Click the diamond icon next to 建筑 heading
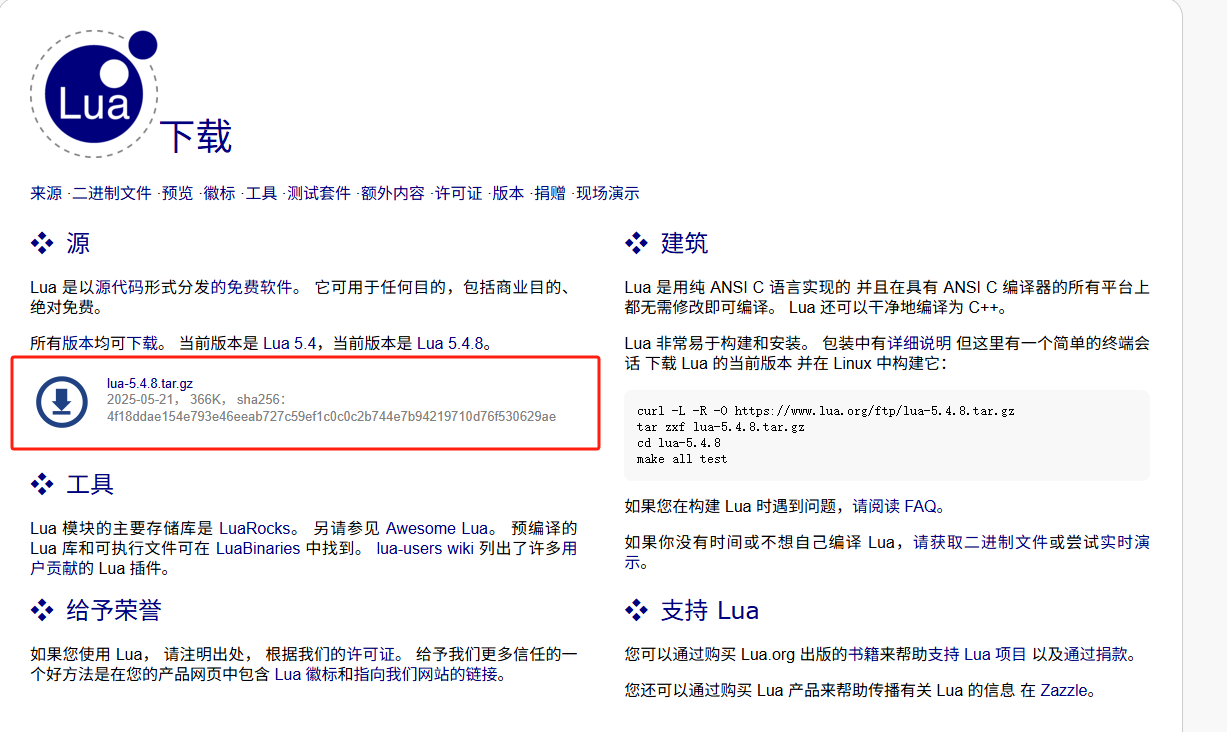The width and height of the screenshot is (1227, 732). (636, 241)
